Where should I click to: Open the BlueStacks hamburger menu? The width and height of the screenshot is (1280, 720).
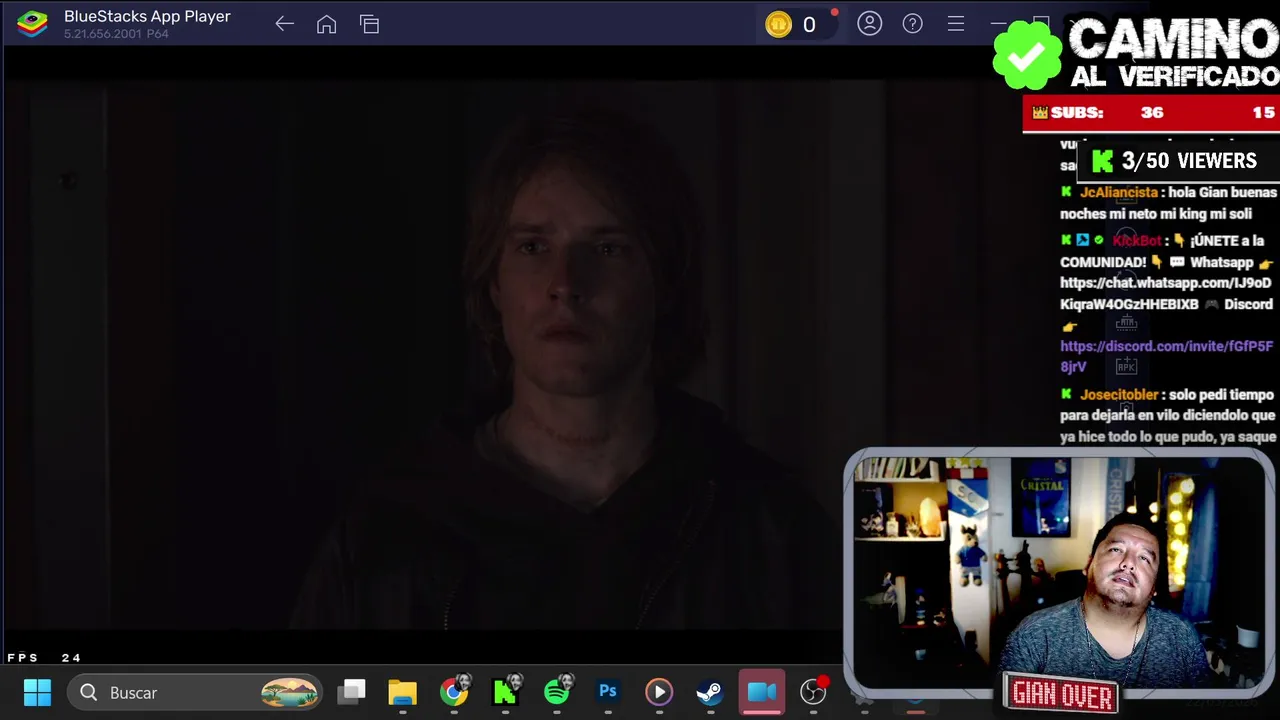[x=955, y=23]
